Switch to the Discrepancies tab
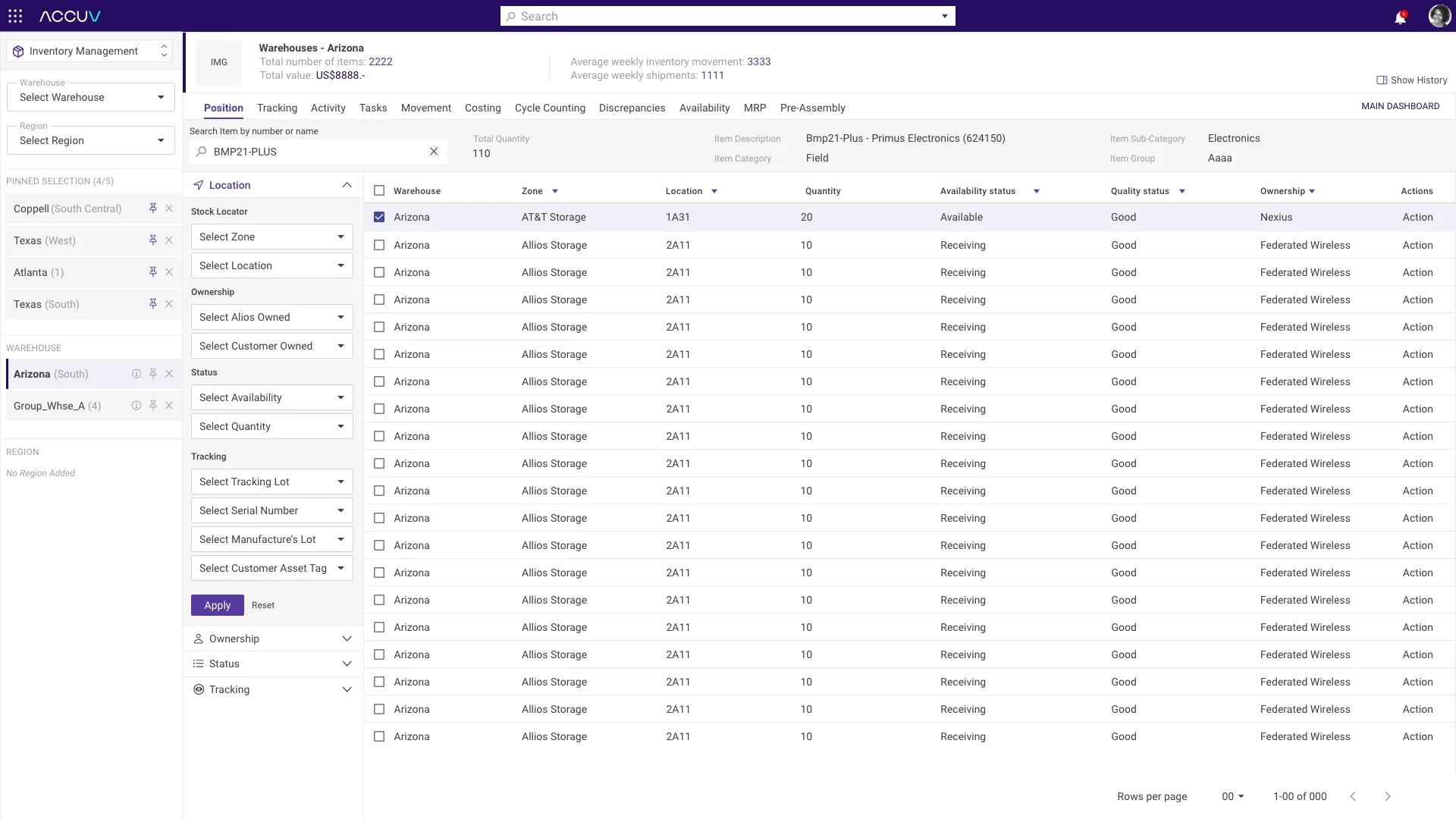Image resolution: width=1456 pixels, height=819 pixels. pos(632,108)
